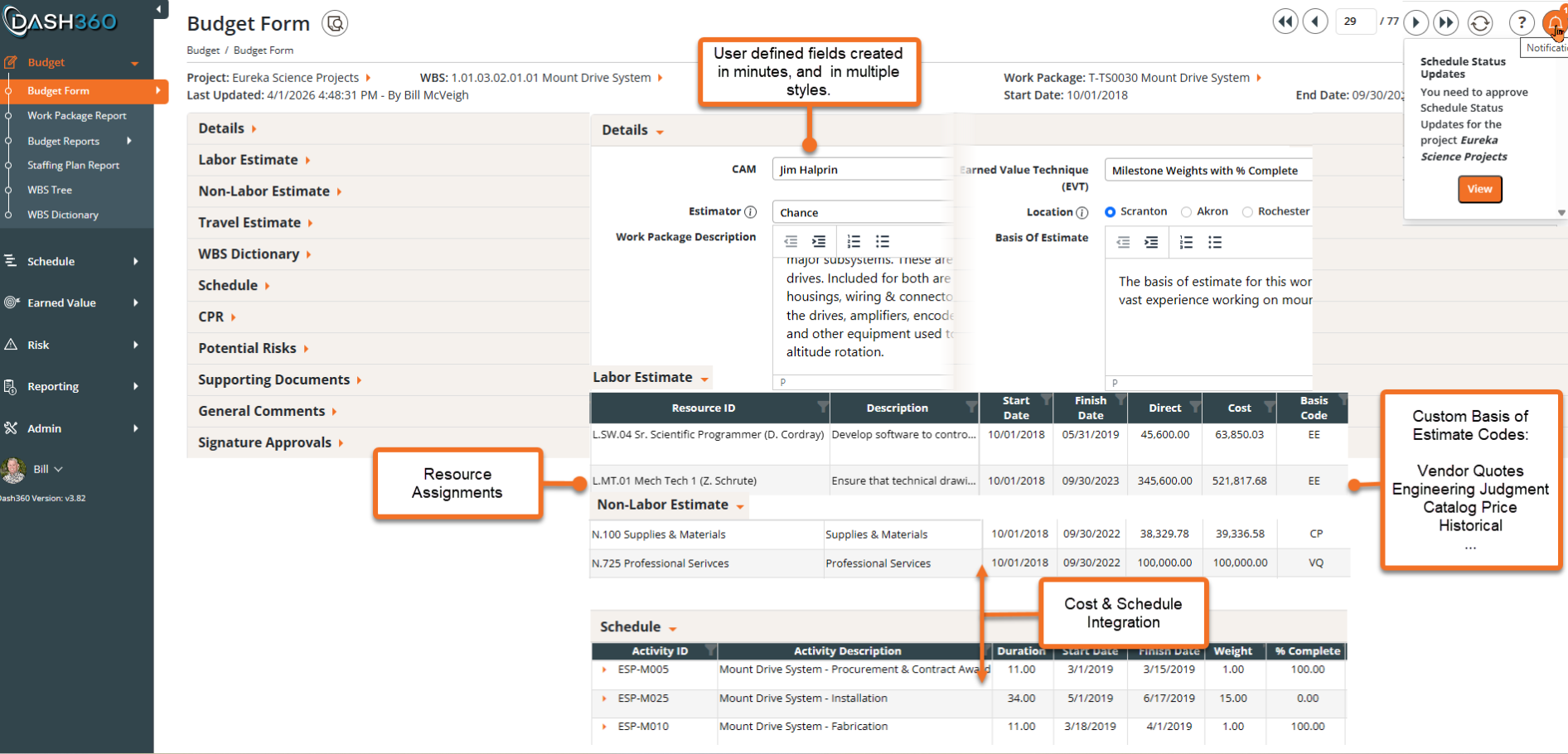Viewport: 1568px width, 754px height.
Task: Collapse the sidebar with the arrow toggle
Action: tap(158, 9)
